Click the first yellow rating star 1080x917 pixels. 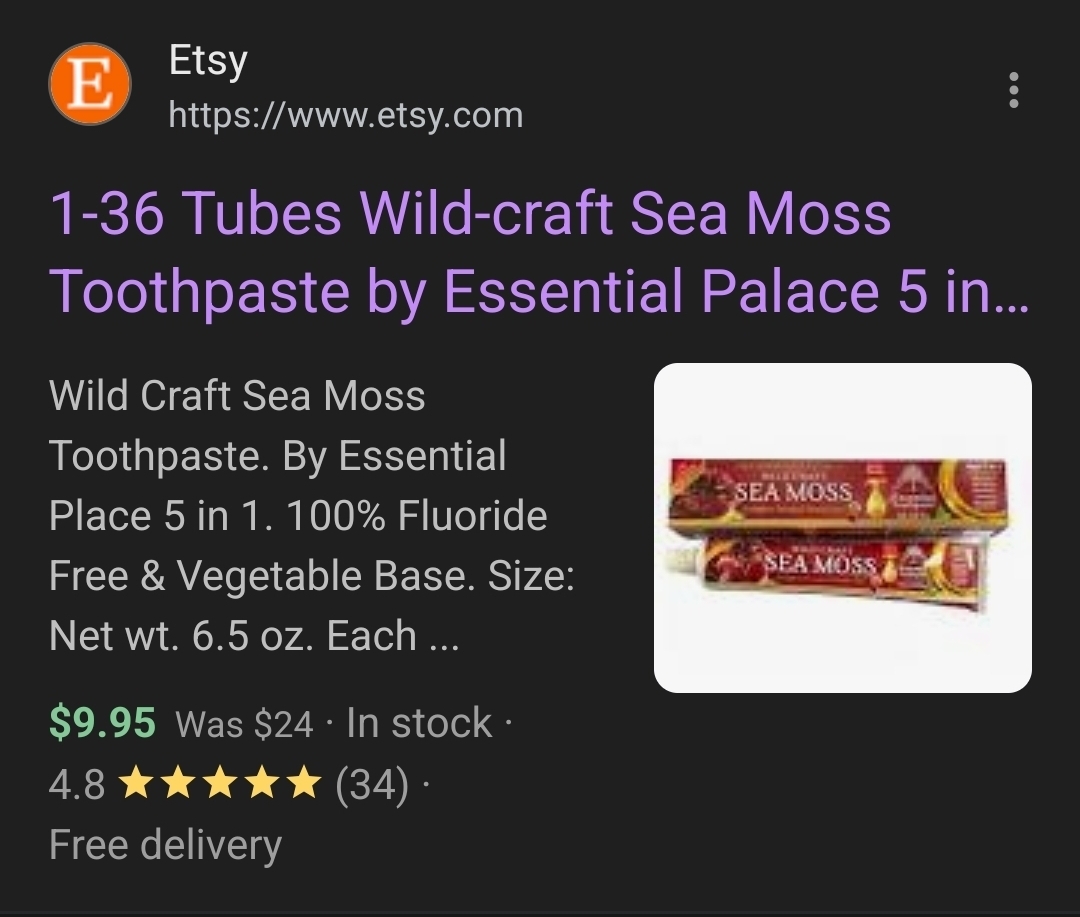(x=135, y=784)
